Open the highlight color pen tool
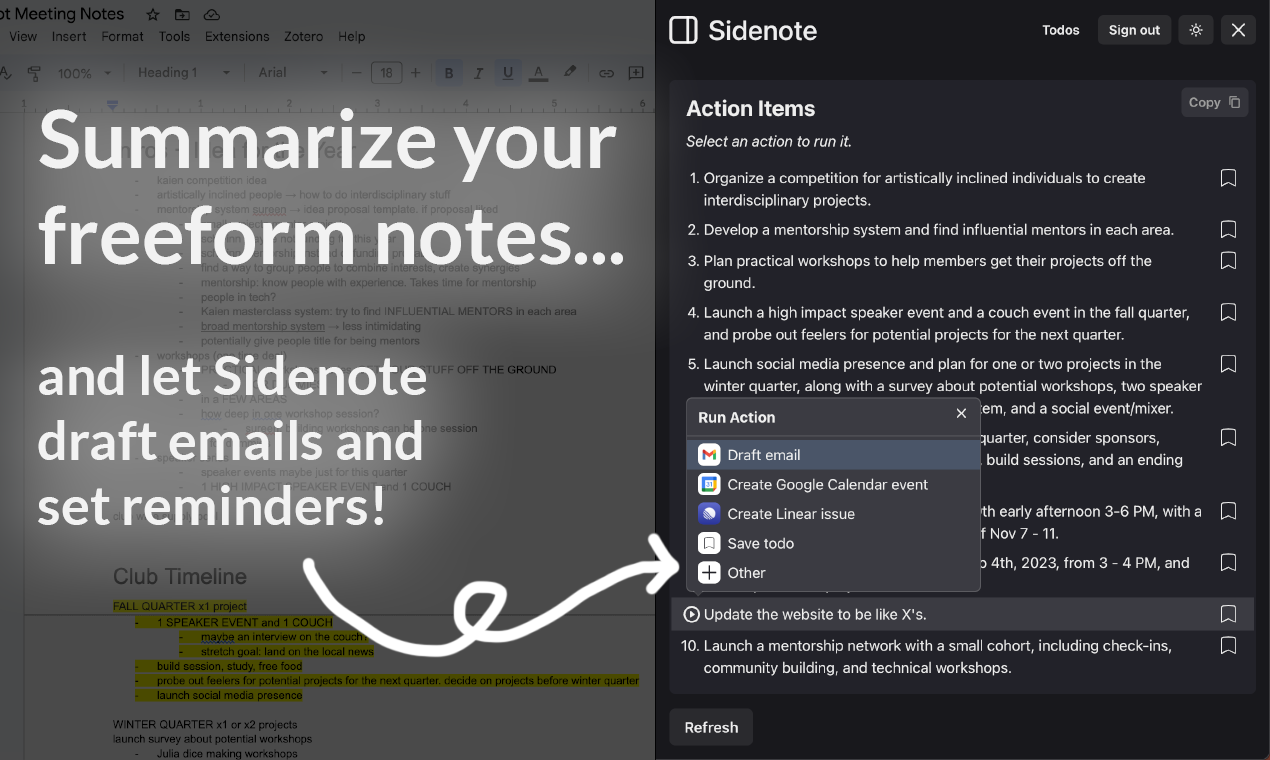Image resolution: width=1270 pixels, height=760 pixels. point(570,73)
